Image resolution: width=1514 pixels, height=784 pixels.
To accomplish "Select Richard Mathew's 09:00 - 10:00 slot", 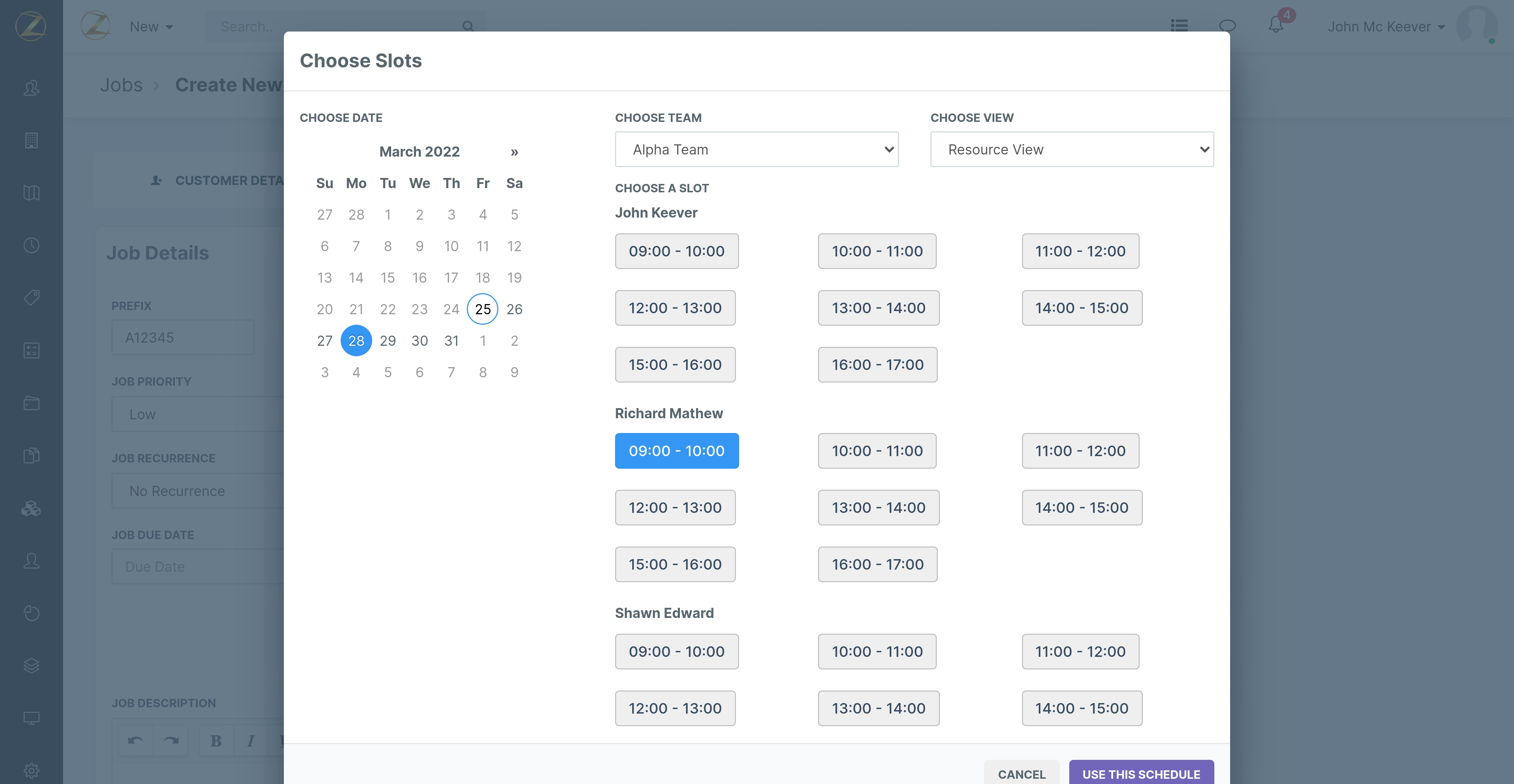I will (676, 451).
